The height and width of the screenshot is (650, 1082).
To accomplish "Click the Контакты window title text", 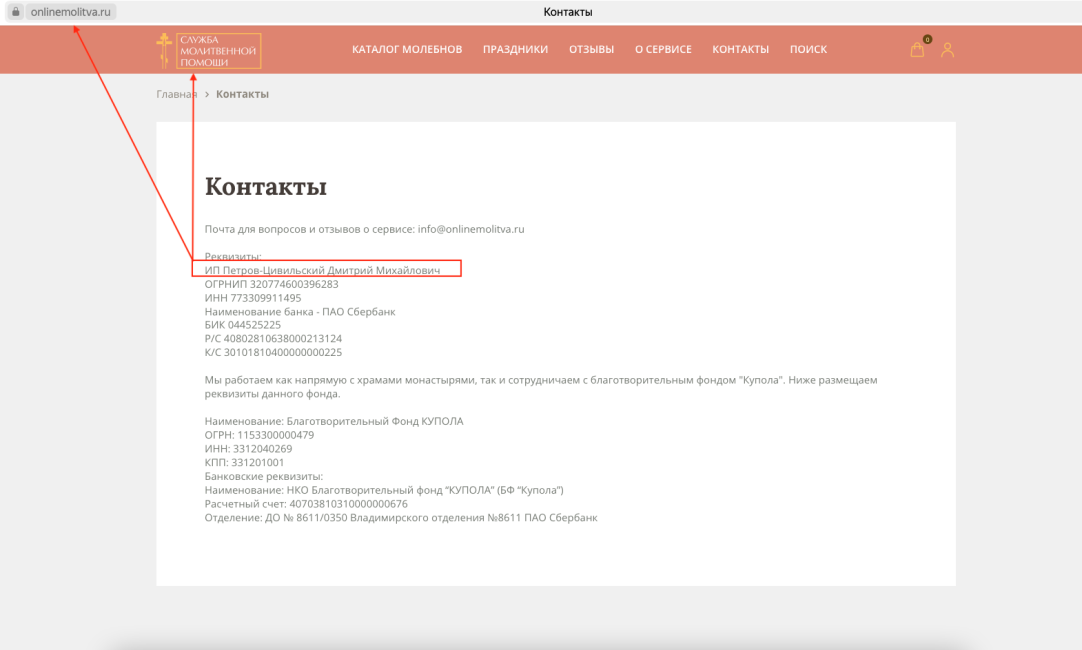I will coord(568,12).
